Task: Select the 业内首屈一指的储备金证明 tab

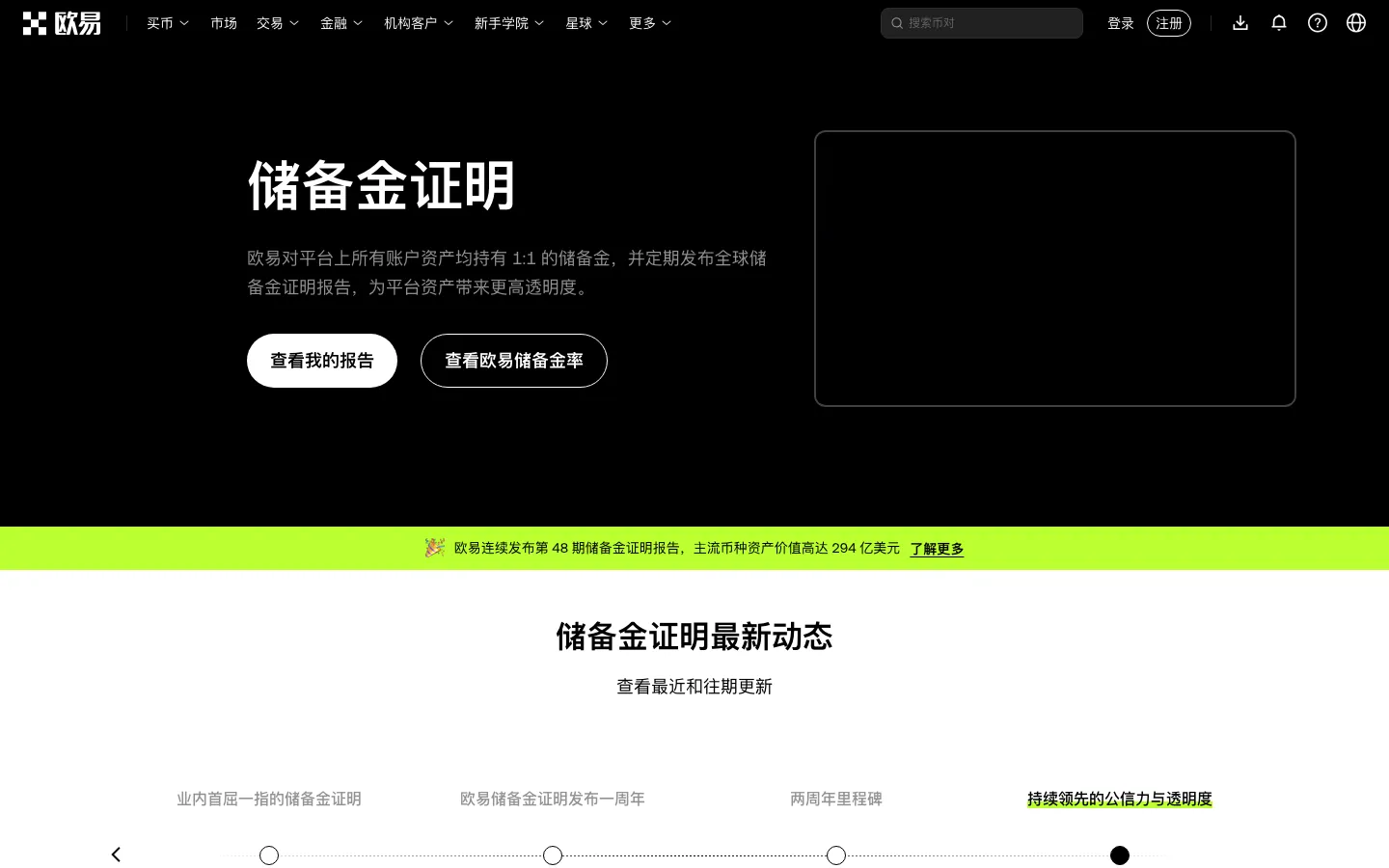Action: coord(269,799)
